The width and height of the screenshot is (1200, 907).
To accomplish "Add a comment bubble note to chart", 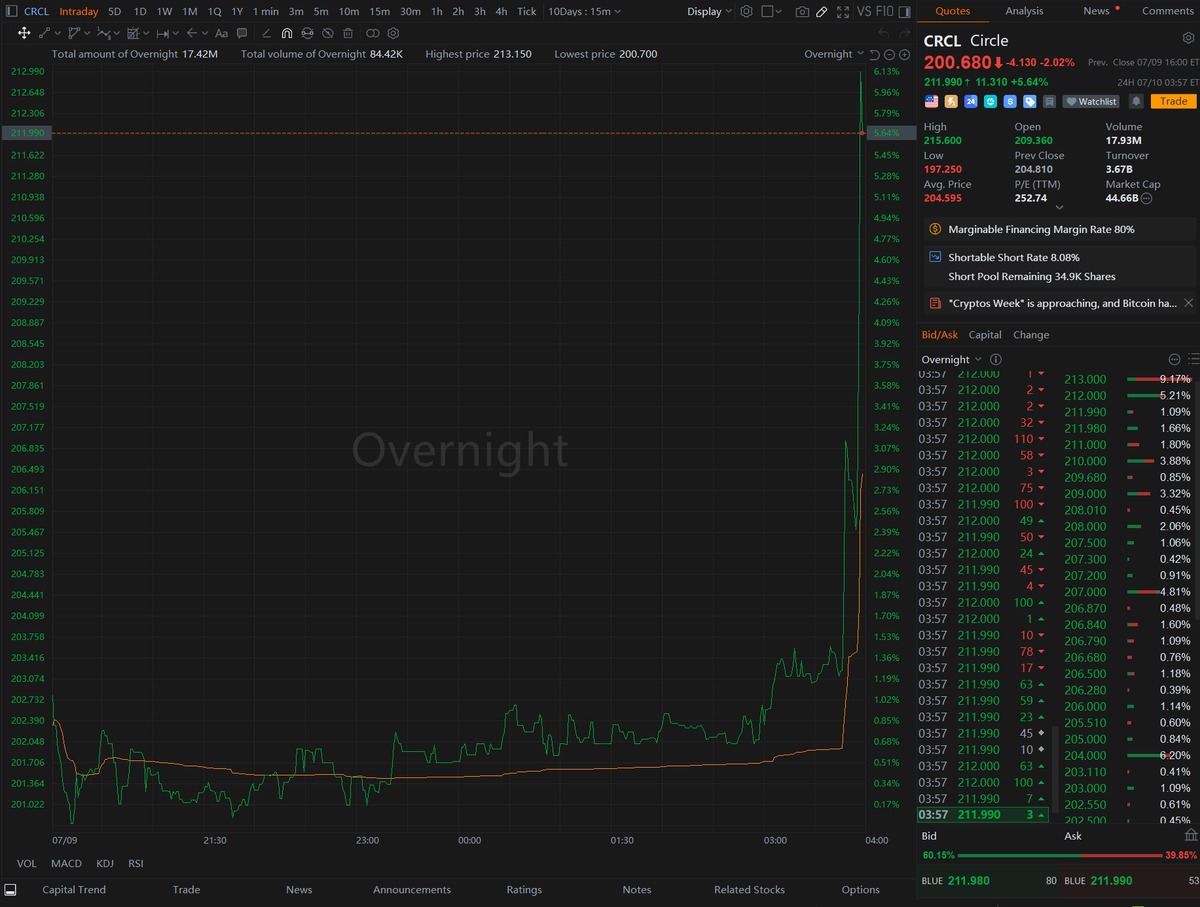I will tap(242, 33).
